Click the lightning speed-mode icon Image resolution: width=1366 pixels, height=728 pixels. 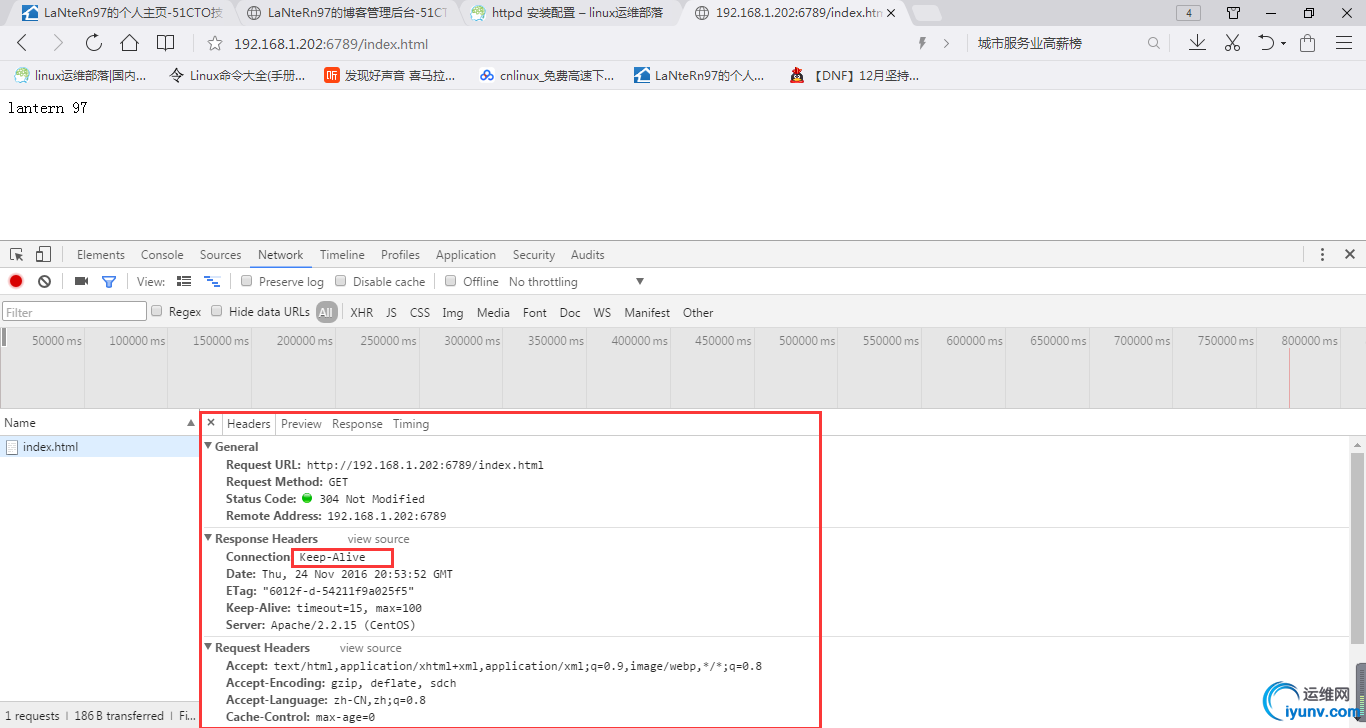pyautogui.click(x=922, y=43)
